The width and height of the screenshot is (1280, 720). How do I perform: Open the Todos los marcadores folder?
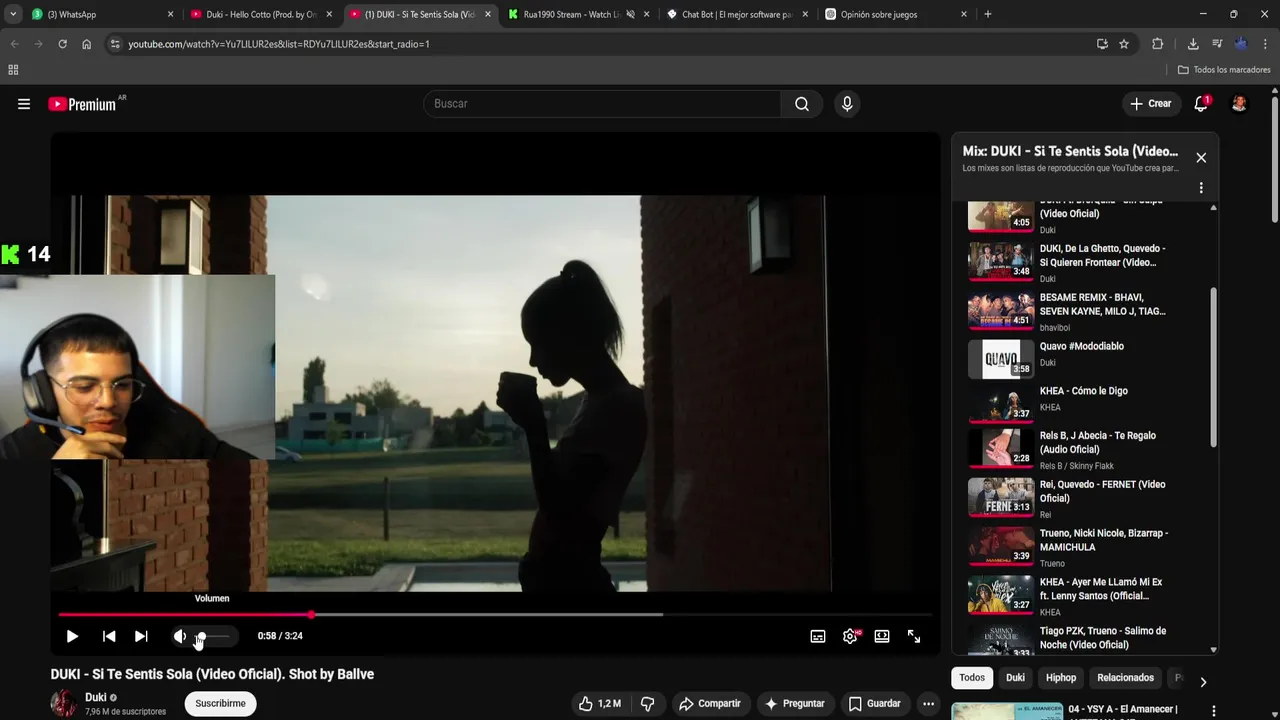[x=1224, y=70]
